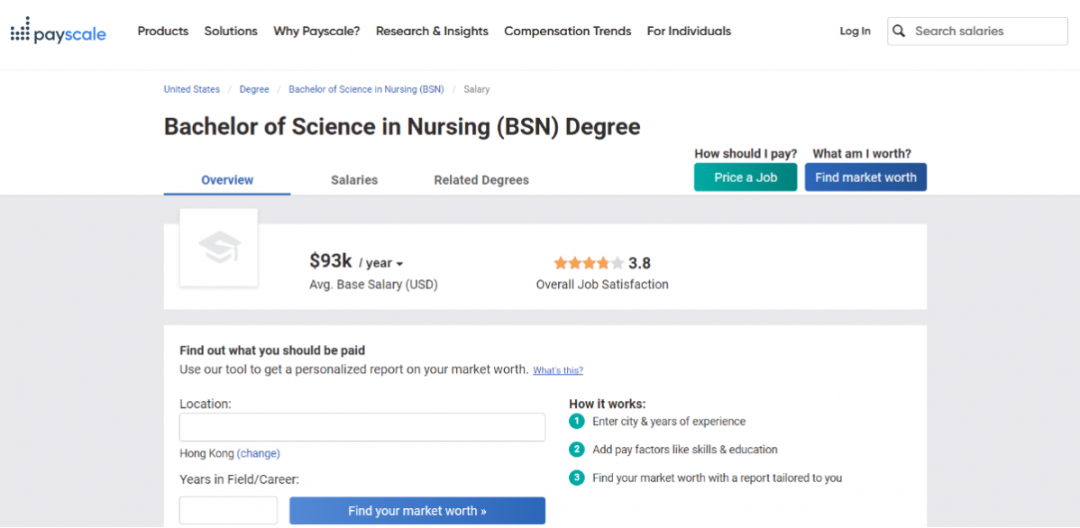The height and width of the screenshot is (528, 1080).
Task: Click the Salary breadcrumb text
Action: pos(477,89)
